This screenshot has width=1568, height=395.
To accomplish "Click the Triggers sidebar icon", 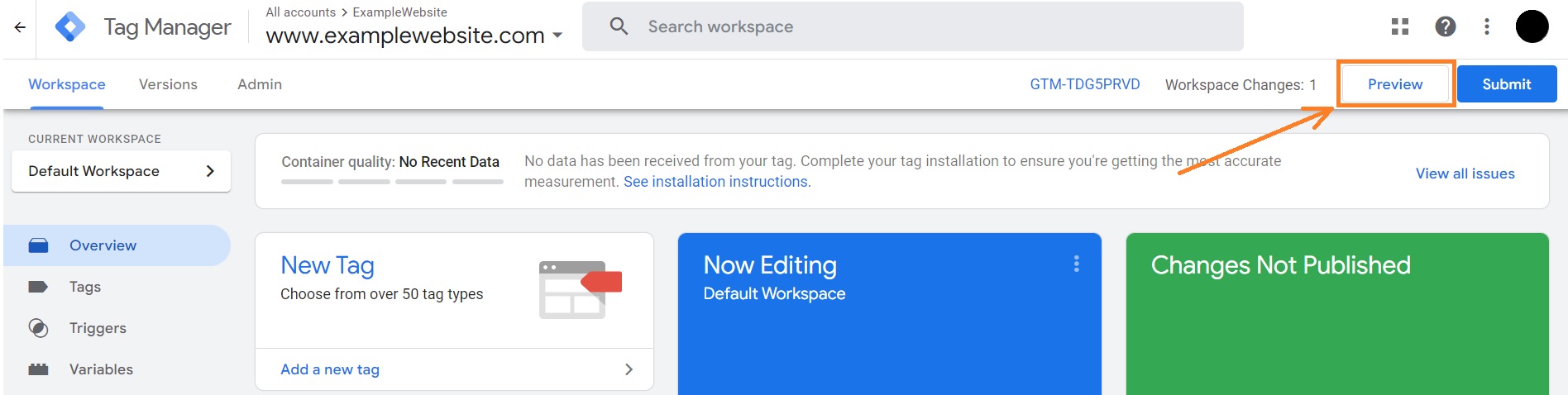I will (x=38, y=328).
